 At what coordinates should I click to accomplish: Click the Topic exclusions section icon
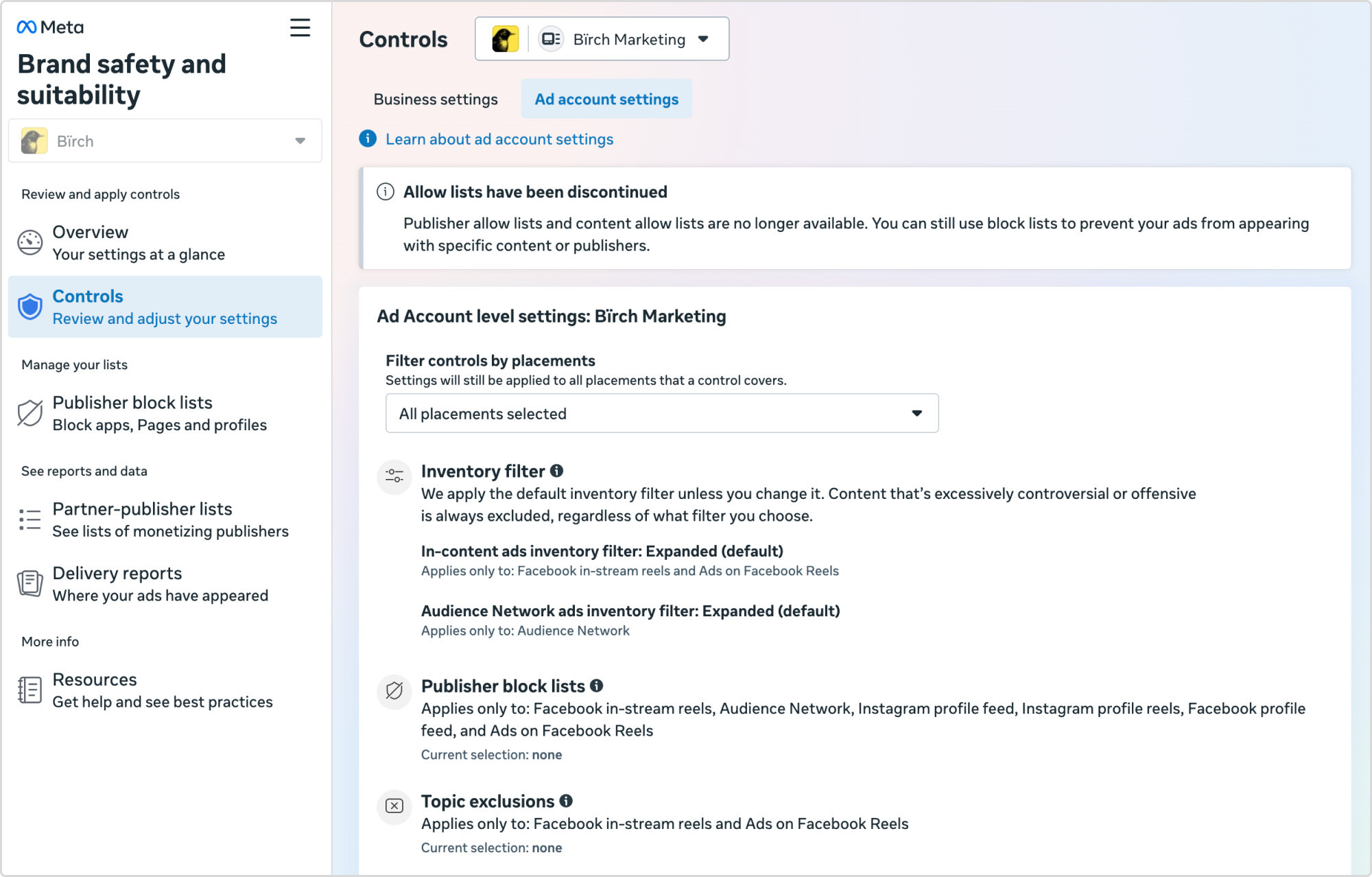coord(394,806)
